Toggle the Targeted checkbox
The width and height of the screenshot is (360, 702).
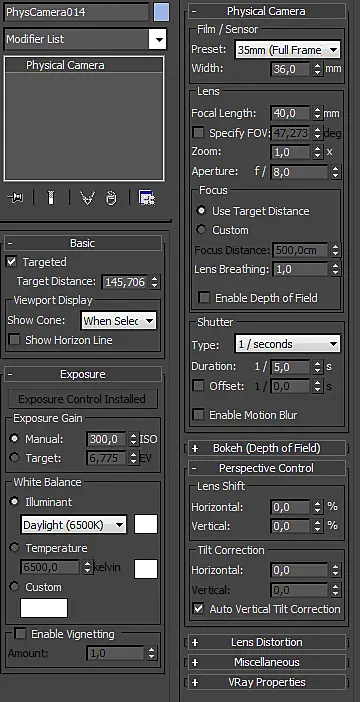(12, 262)
